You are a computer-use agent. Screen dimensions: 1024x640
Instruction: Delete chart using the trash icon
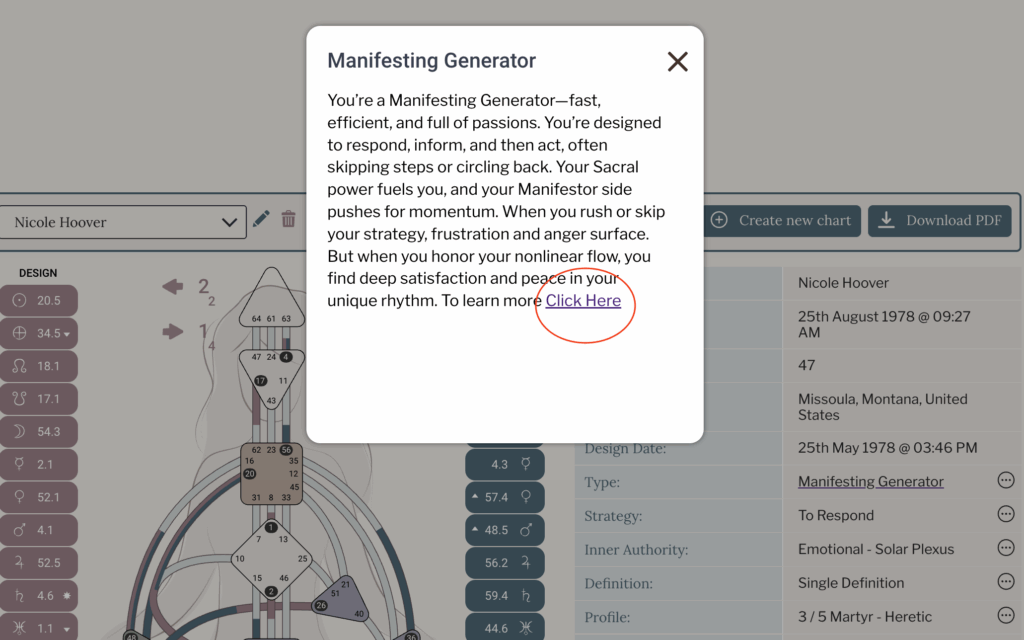288,219
